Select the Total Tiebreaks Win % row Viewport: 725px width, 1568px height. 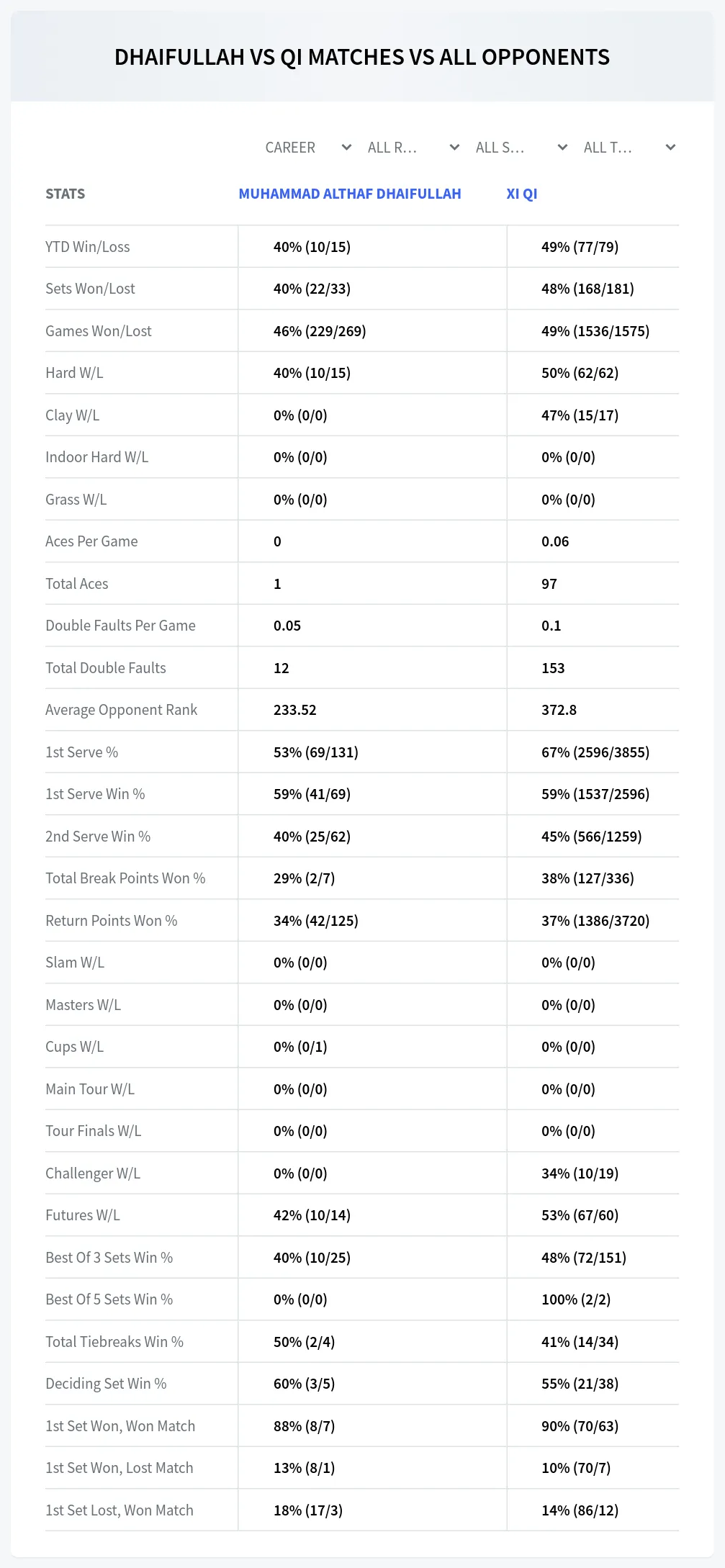point(362,1342)
